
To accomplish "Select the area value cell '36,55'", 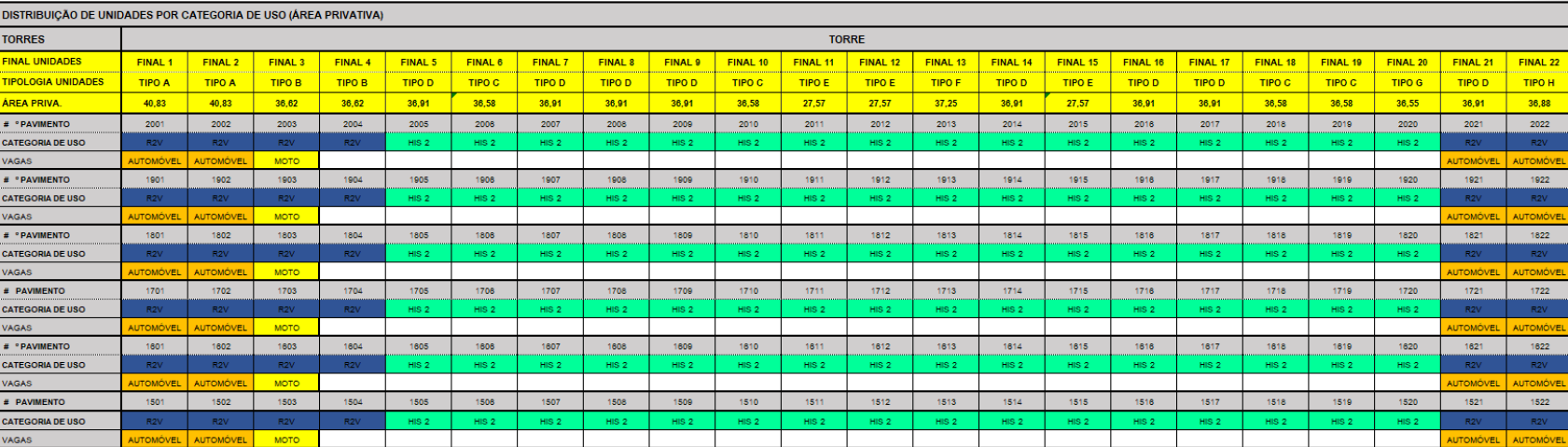I will (1408, 104).
